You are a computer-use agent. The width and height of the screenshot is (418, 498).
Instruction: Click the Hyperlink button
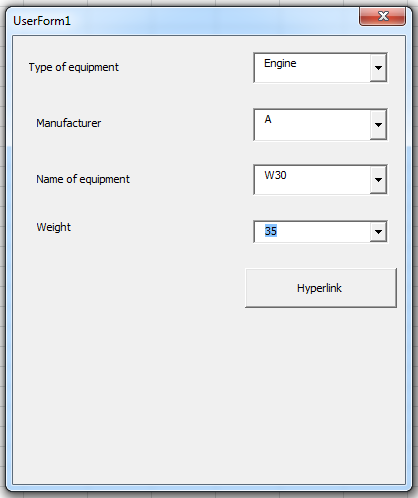pos(321,288)
